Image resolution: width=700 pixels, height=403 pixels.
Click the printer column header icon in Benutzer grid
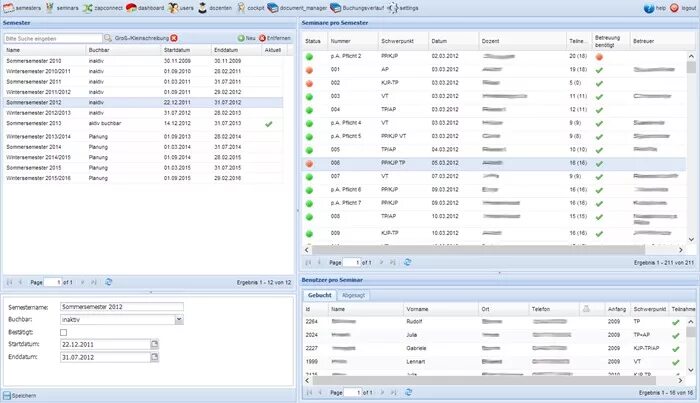pos(586,308)
